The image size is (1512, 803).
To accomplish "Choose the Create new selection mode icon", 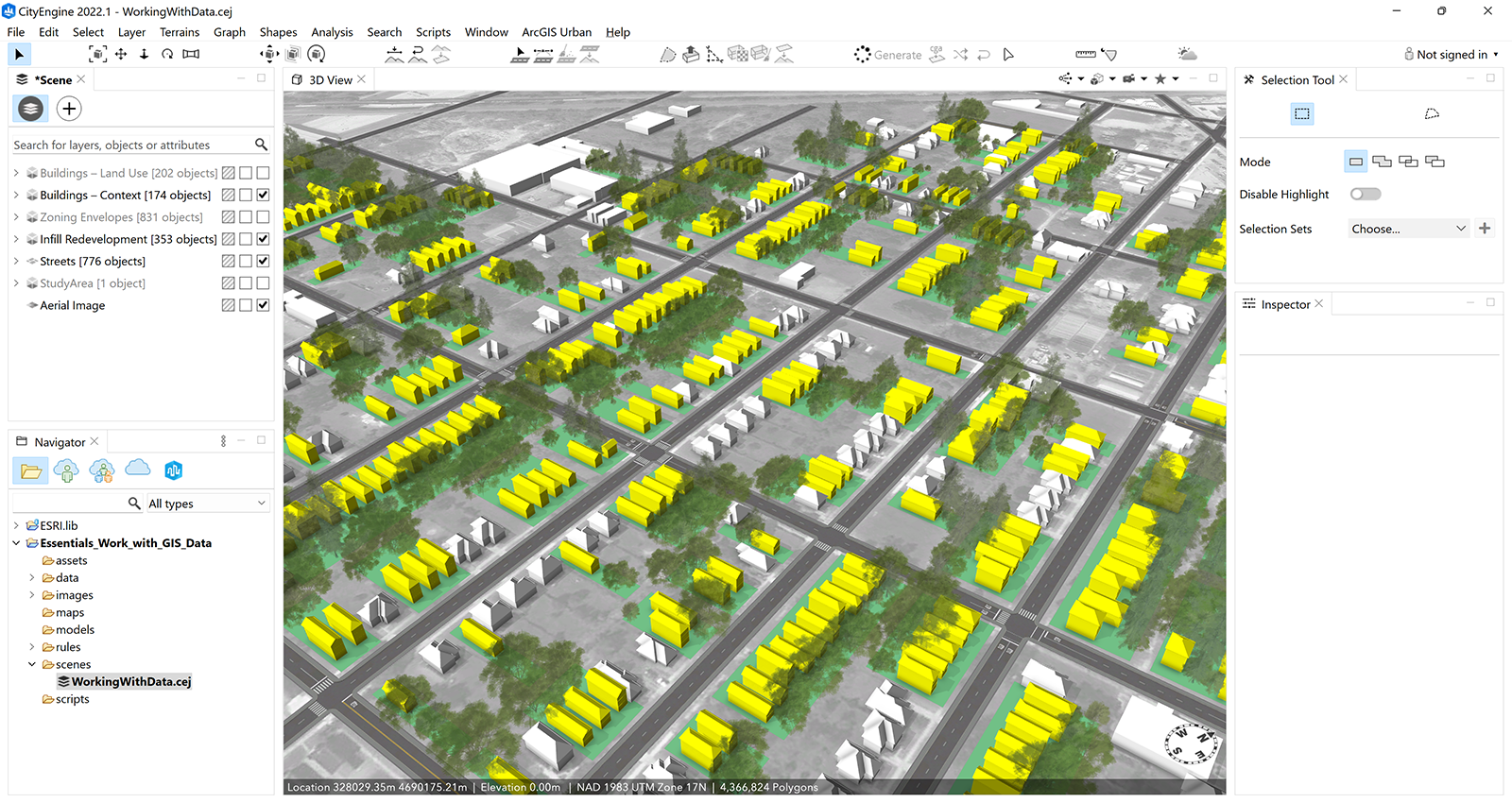I will point(1356,162).
